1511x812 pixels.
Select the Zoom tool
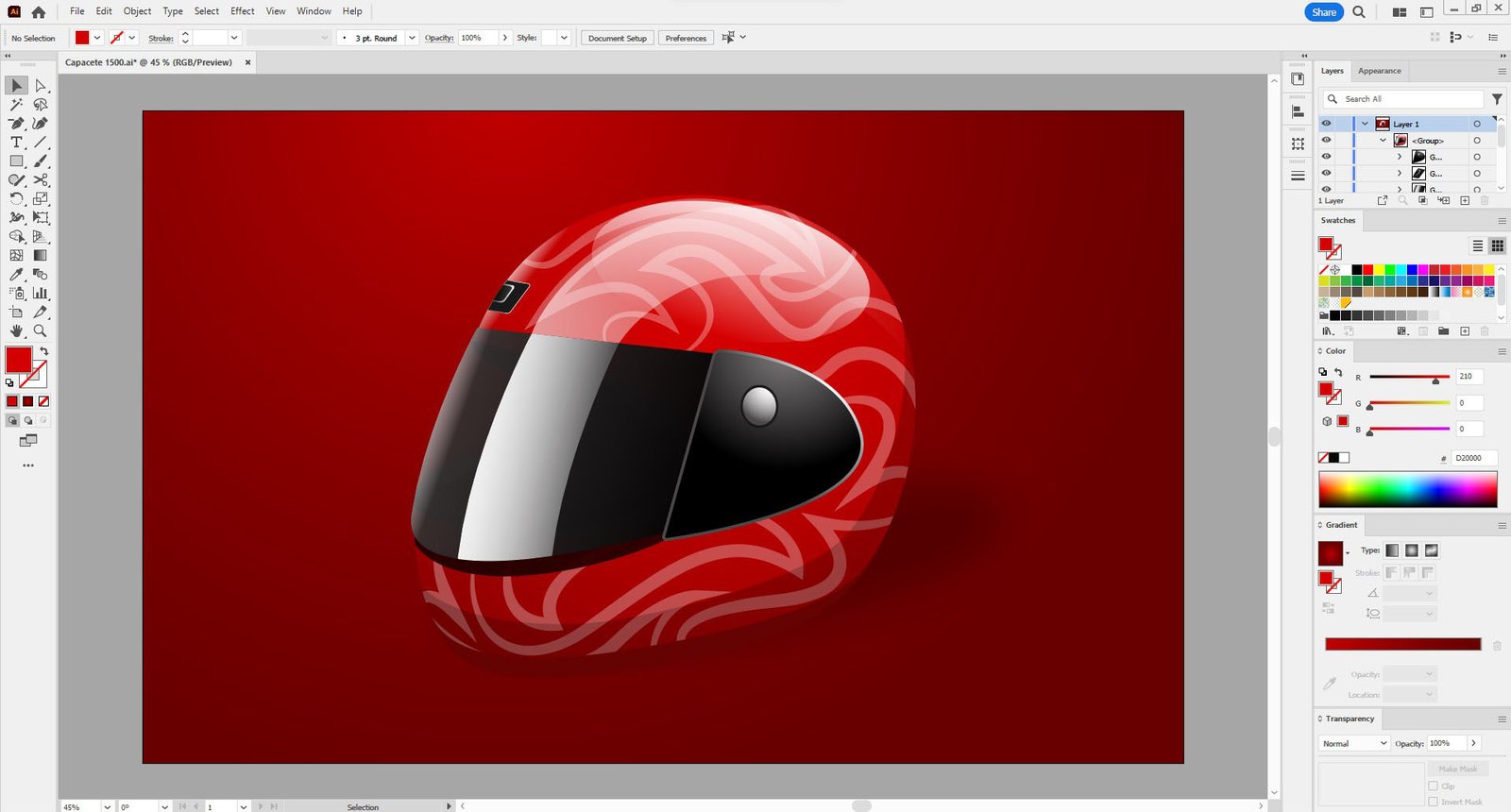pos(41,331)
